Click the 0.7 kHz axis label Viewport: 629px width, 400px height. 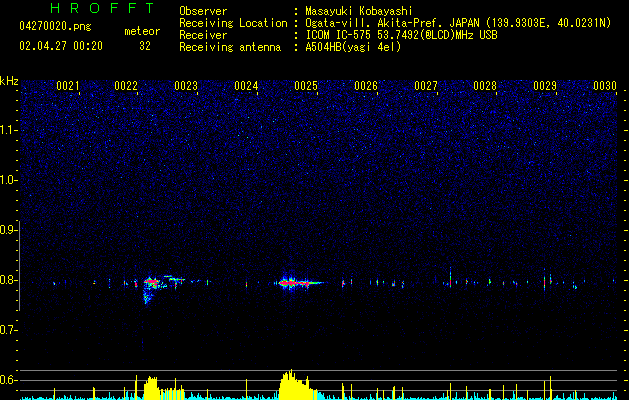pyautogui.click(x=9, y=330)
